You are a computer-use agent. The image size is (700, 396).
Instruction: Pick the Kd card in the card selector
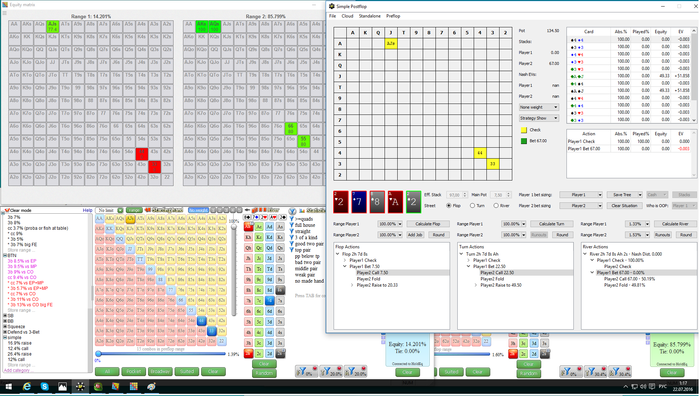click(x=270, y=237)
